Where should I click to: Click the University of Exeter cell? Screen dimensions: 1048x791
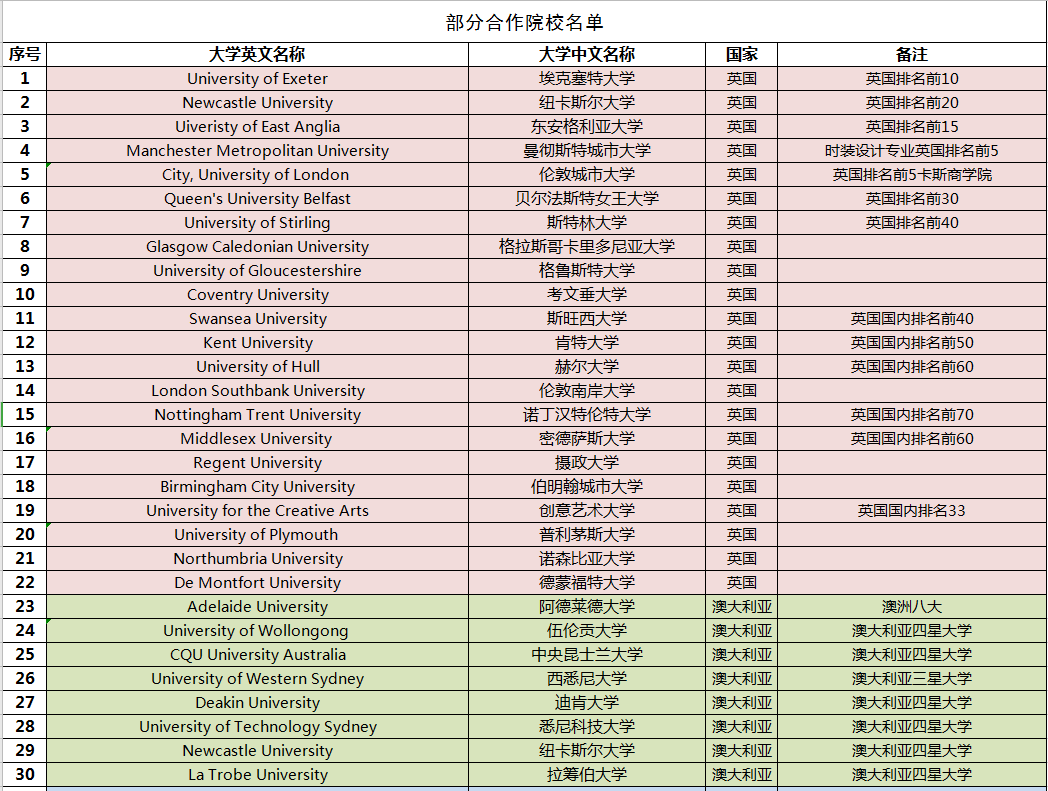tap(257, 79)
